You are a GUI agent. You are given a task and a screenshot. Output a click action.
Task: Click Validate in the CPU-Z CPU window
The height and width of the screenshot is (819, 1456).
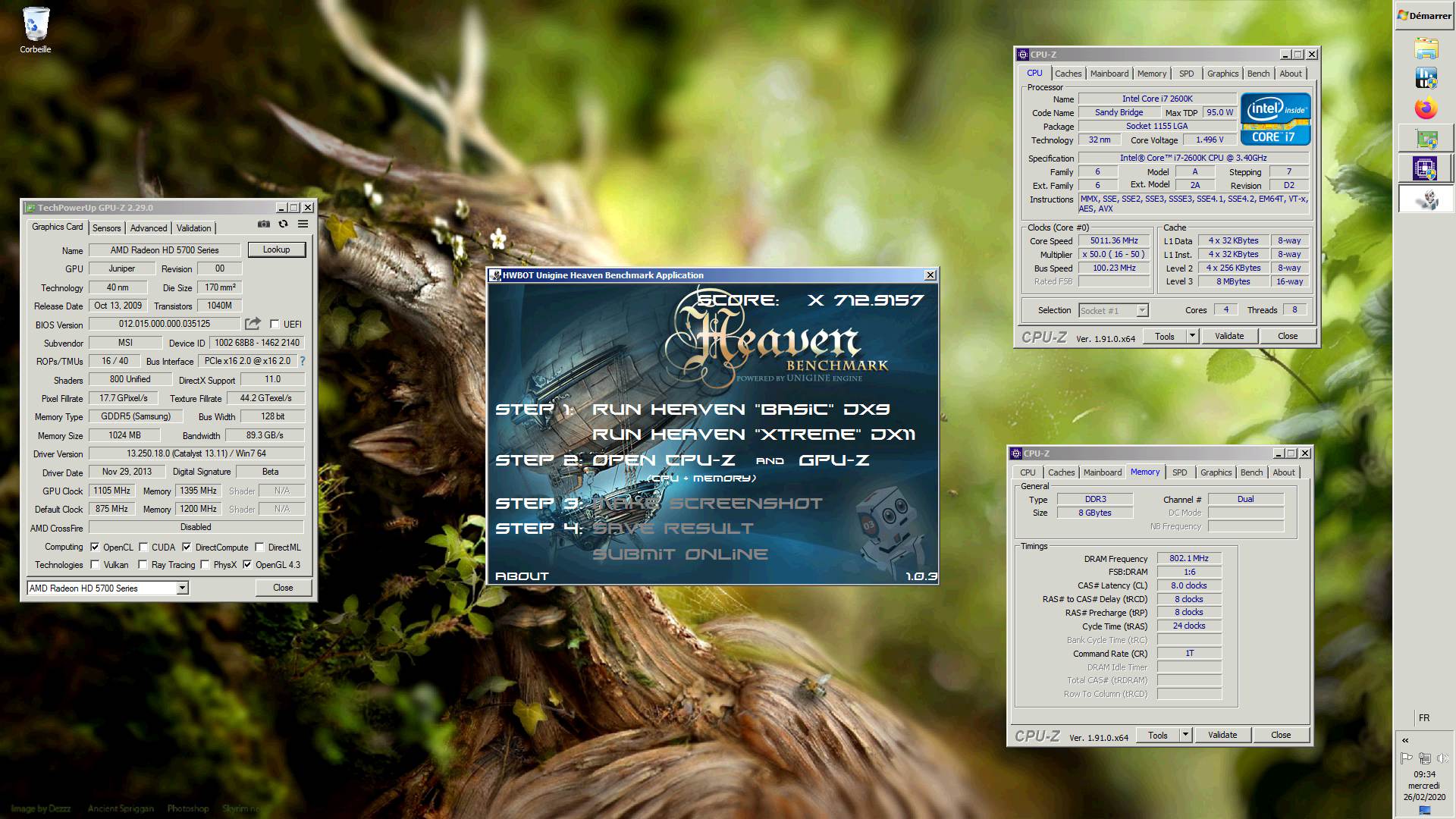point(1229,335)
